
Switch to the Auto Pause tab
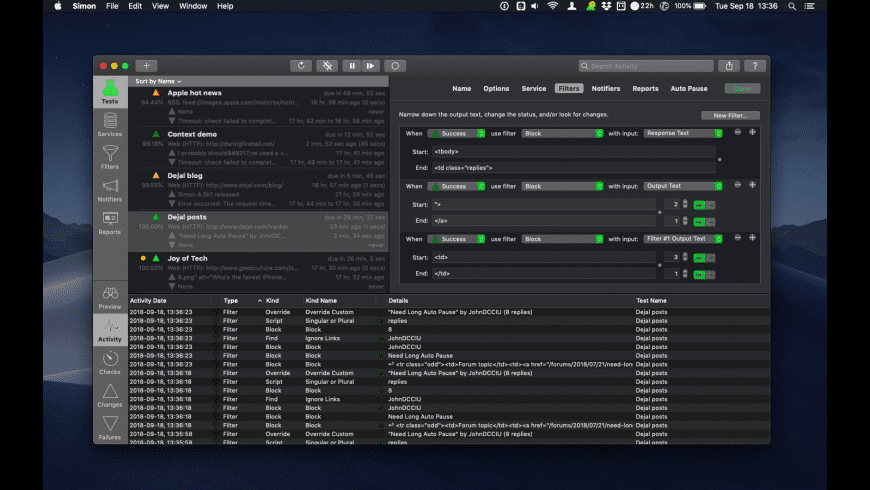tap(689, 88)
